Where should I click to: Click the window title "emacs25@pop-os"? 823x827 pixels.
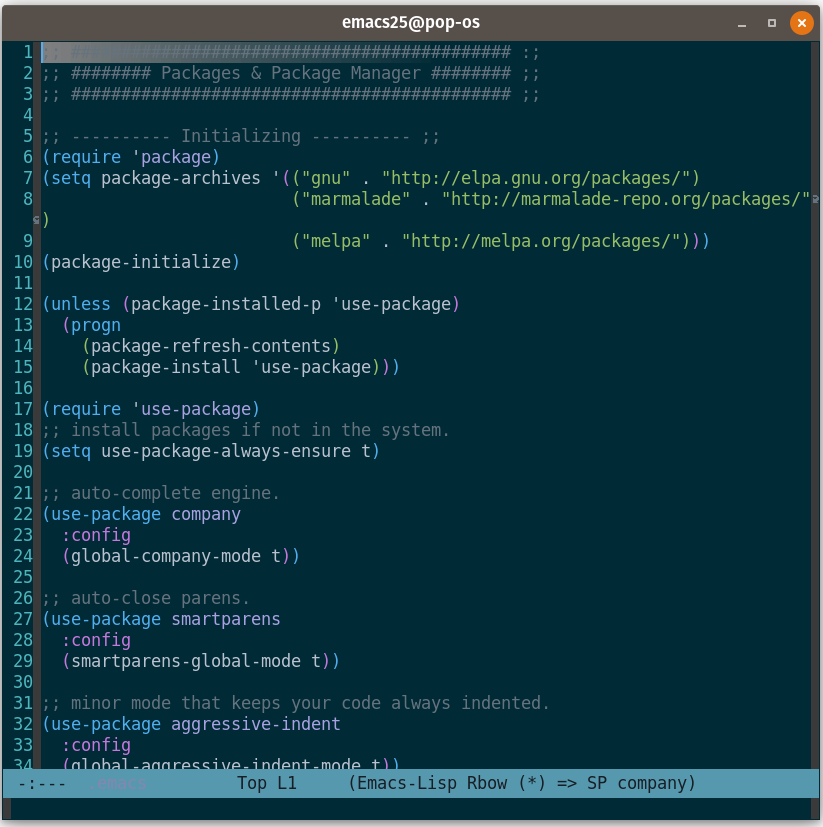pos(411,23)
